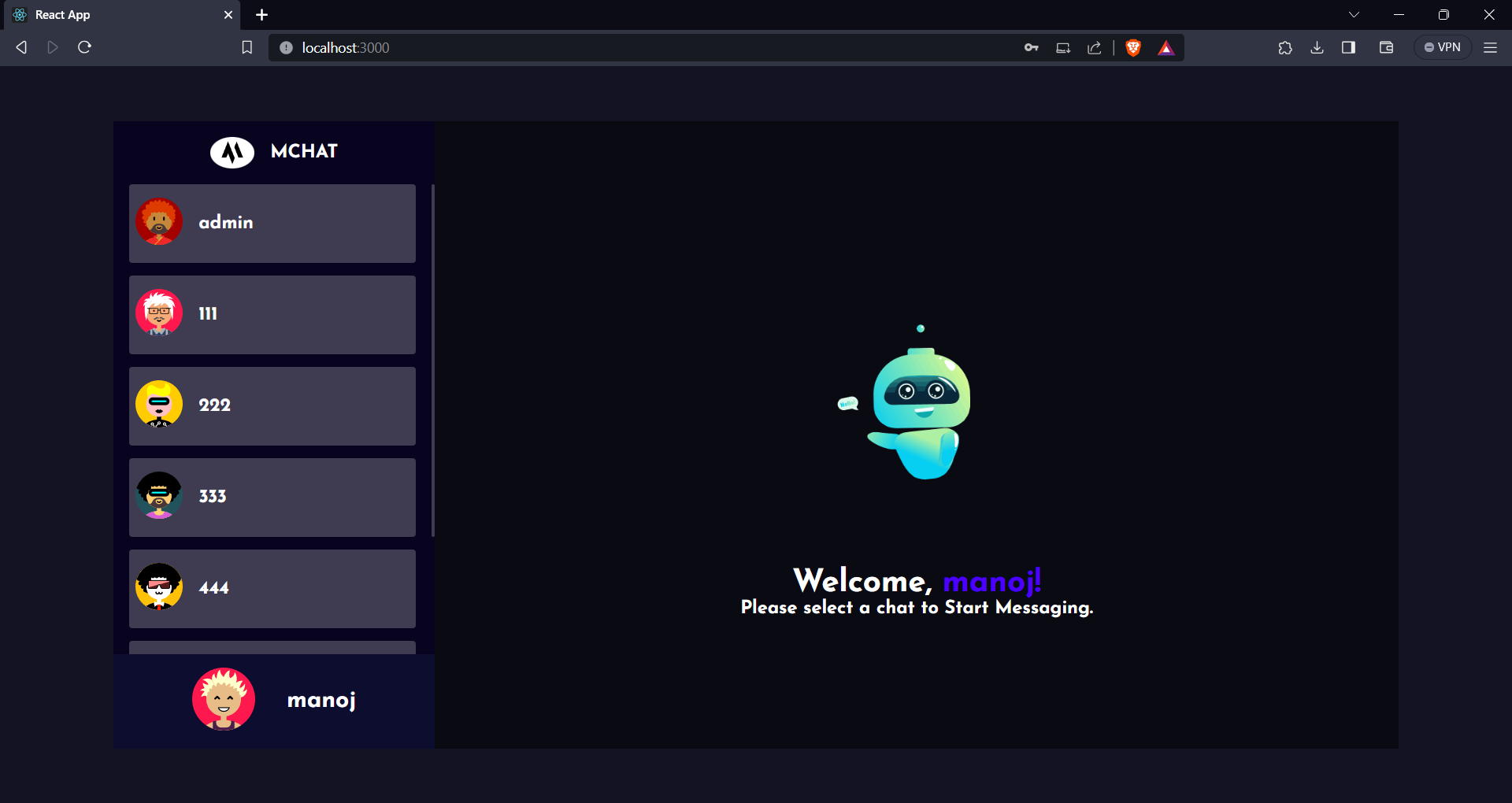This screenshot has height=803, width=1512.
Task: Open the site info padlock dropdown
Action: (x=286, y=47)
